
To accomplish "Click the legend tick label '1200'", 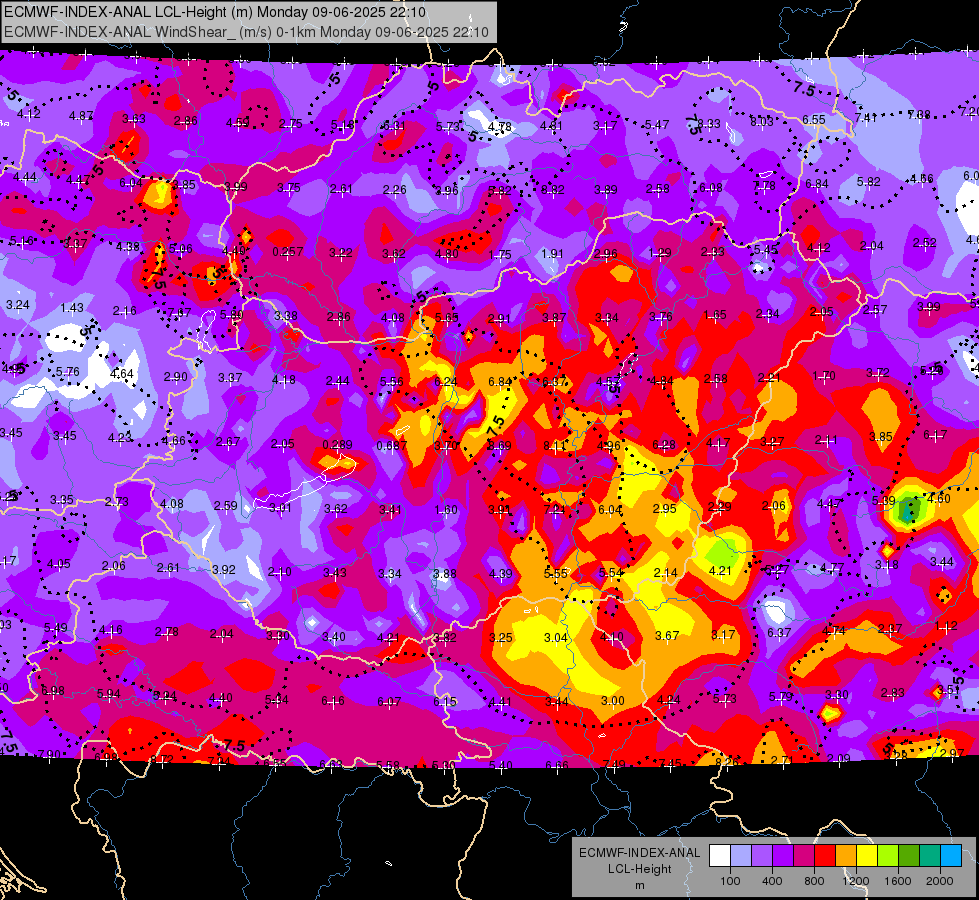I will [x=856, y=881].
